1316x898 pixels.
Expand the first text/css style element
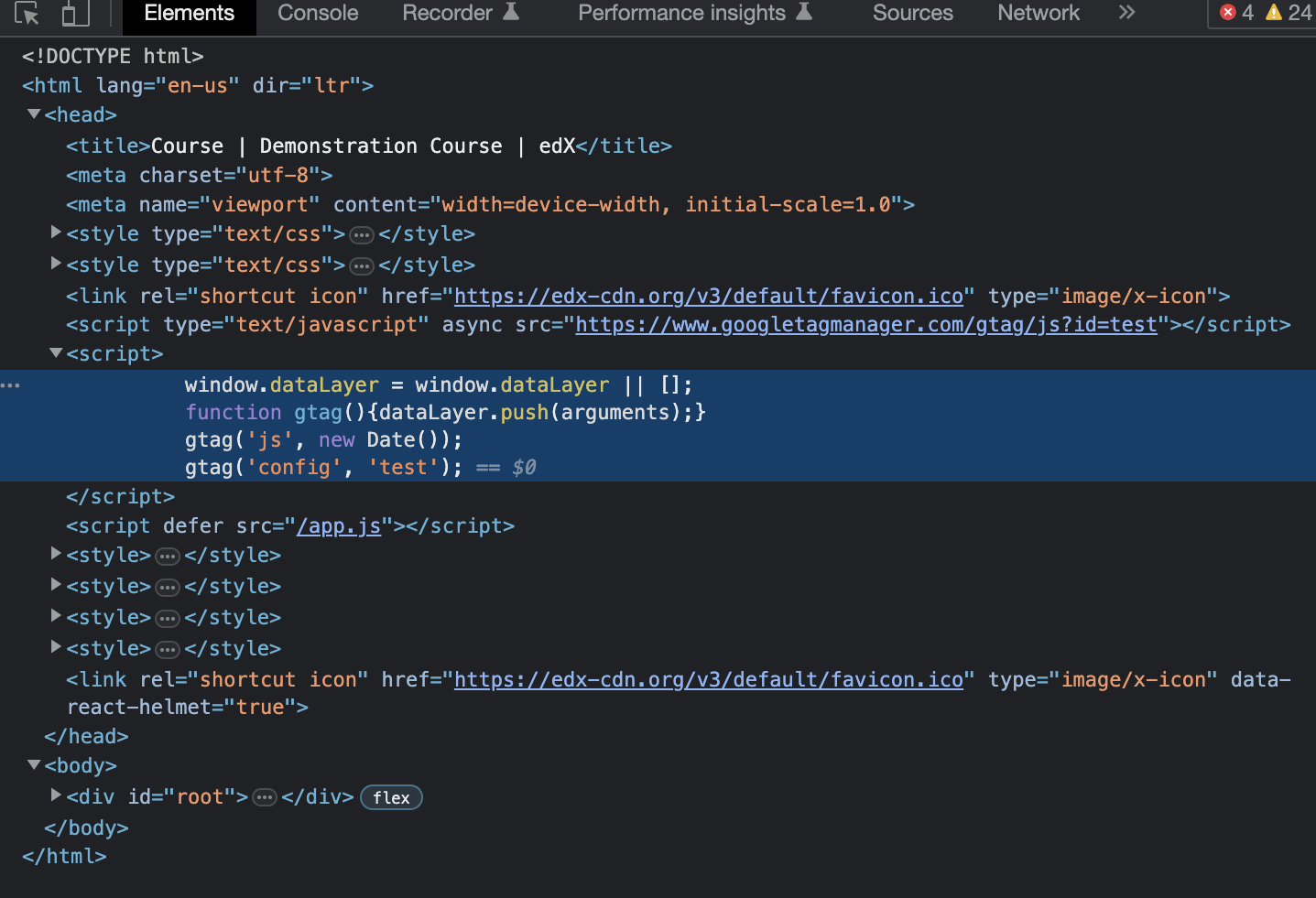[55, 233]
